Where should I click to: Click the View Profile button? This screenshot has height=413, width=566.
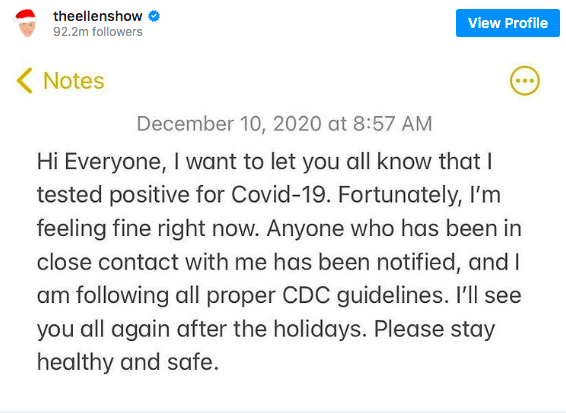click(x=508, y=23)
